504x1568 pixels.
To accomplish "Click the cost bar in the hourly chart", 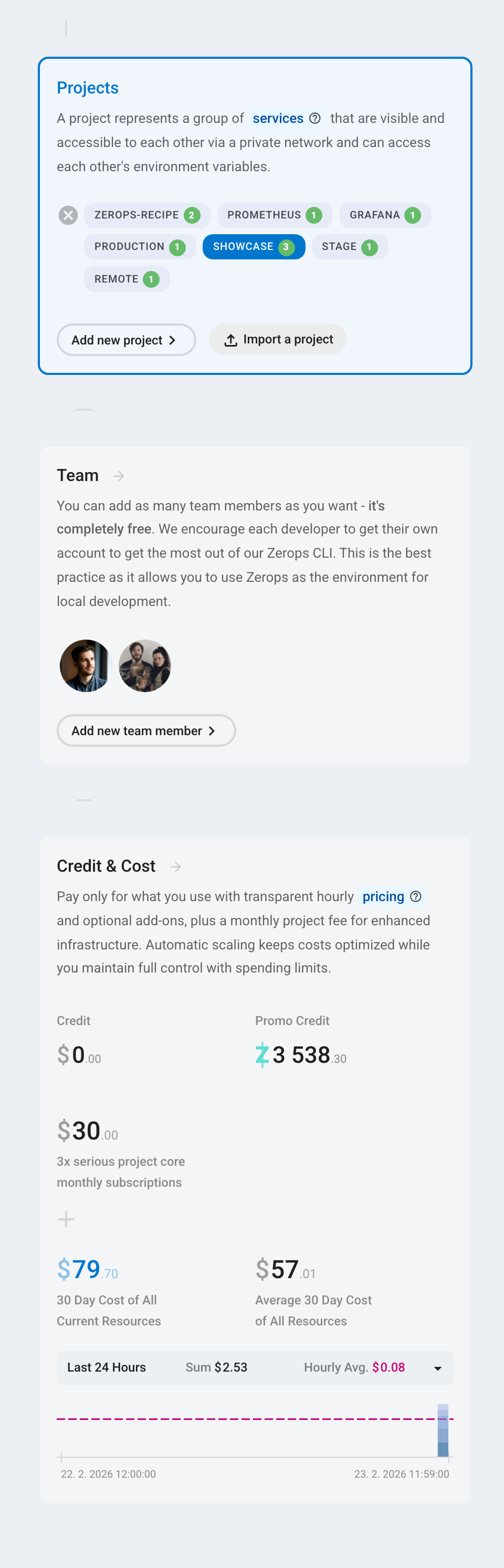I will pos(443,1430).
